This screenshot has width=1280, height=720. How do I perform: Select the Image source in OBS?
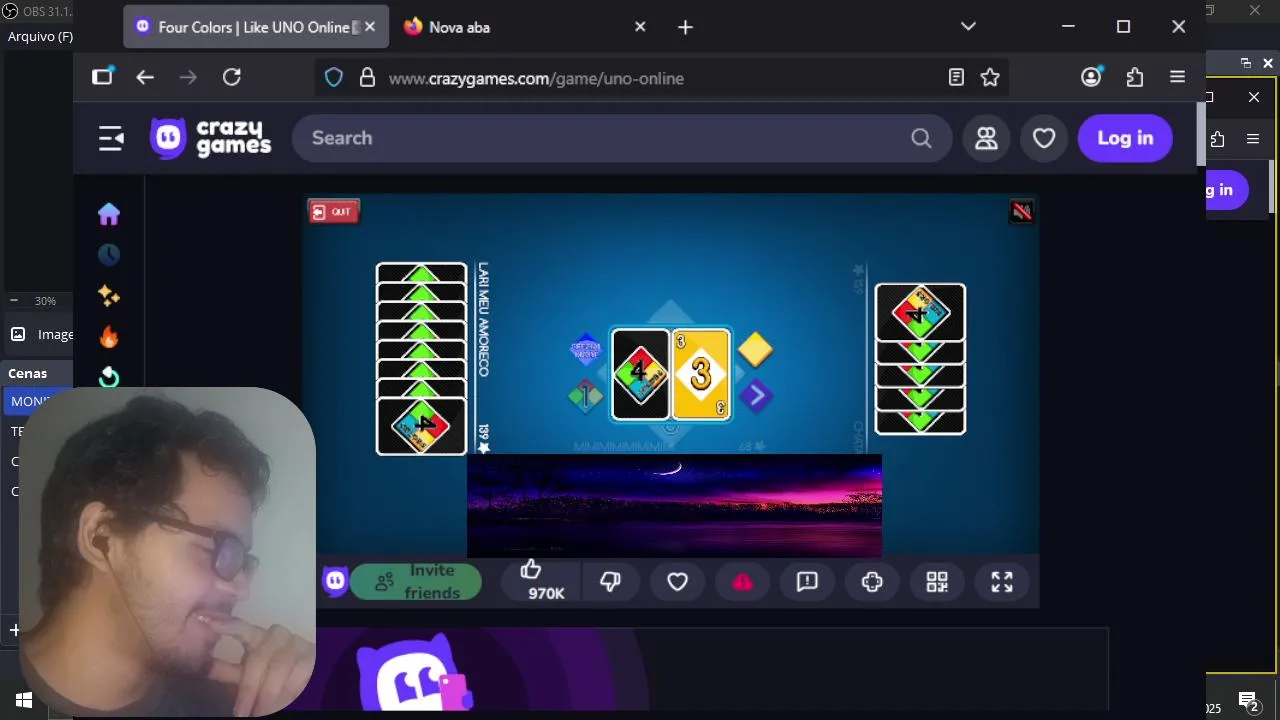point(40,334)
